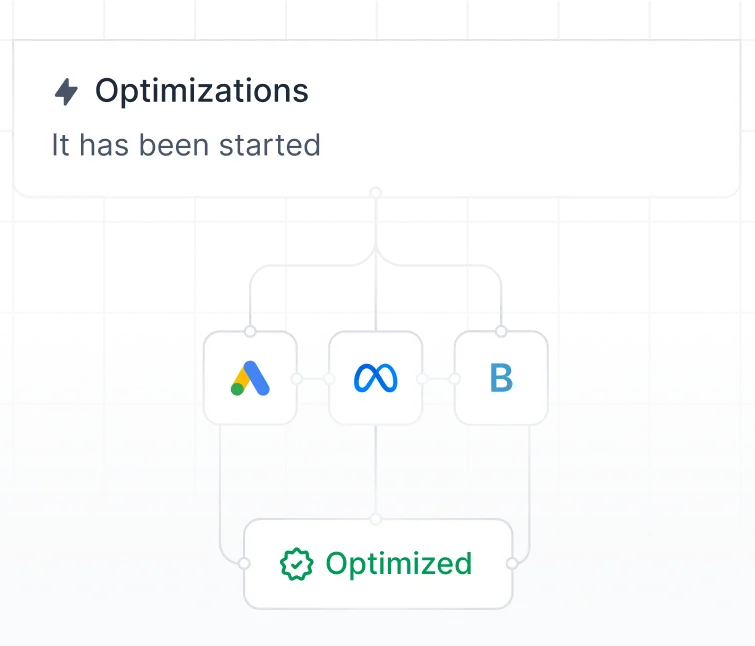The image size is (755, 646).
Task: Select the Optimized status node
Action: (378, 564)
